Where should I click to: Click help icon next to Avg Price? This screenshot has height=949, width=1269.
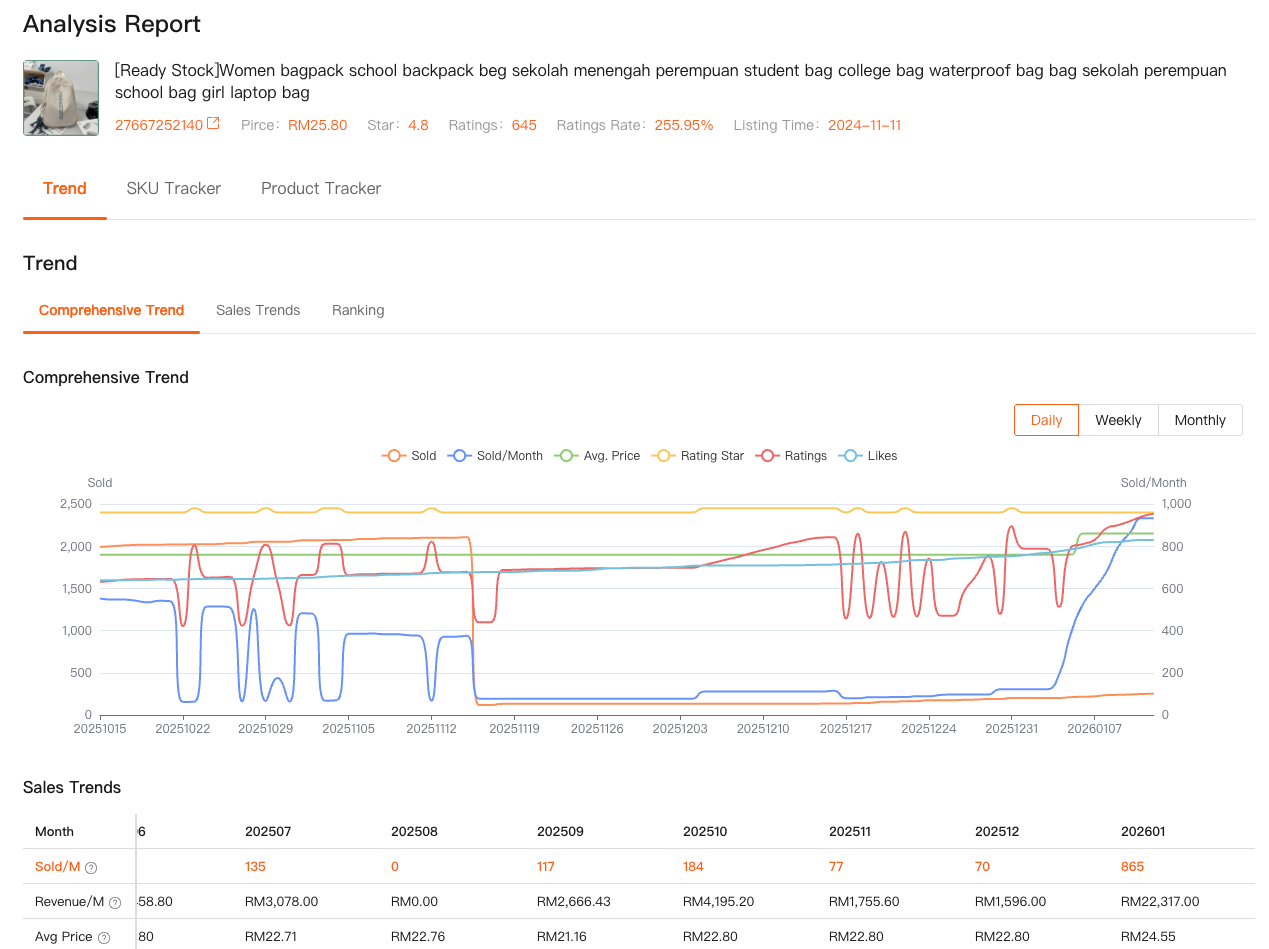coord(103,938)
